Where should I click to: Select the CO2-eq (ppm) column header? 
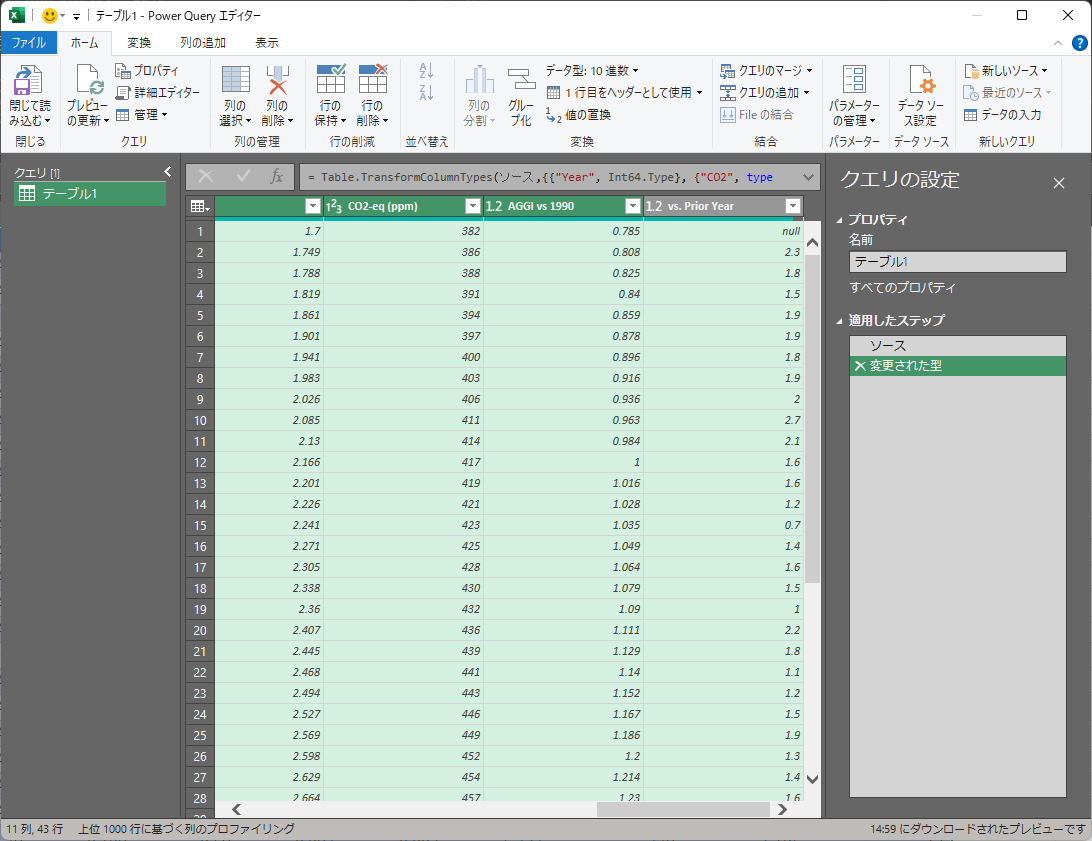pos(403,206)
